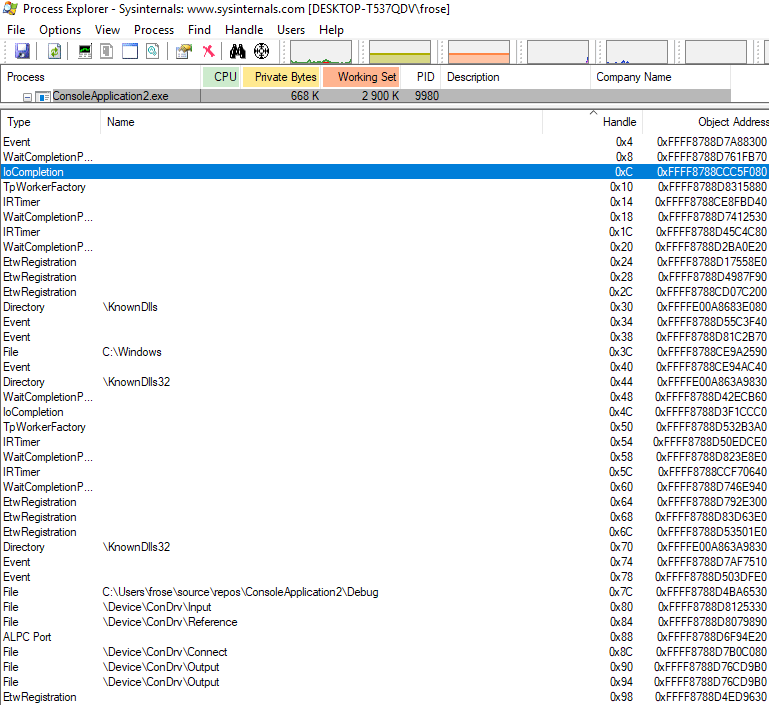769x705 pixels.
Task: Click the Process Explorer title bar icon
Action: coord(10,8)
